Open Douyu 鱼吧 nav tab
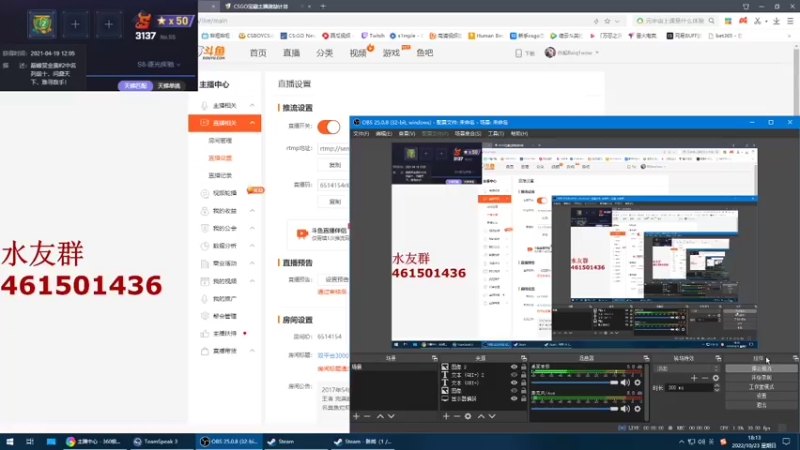This screenshot has height=450, width=800. click(424, 53)
